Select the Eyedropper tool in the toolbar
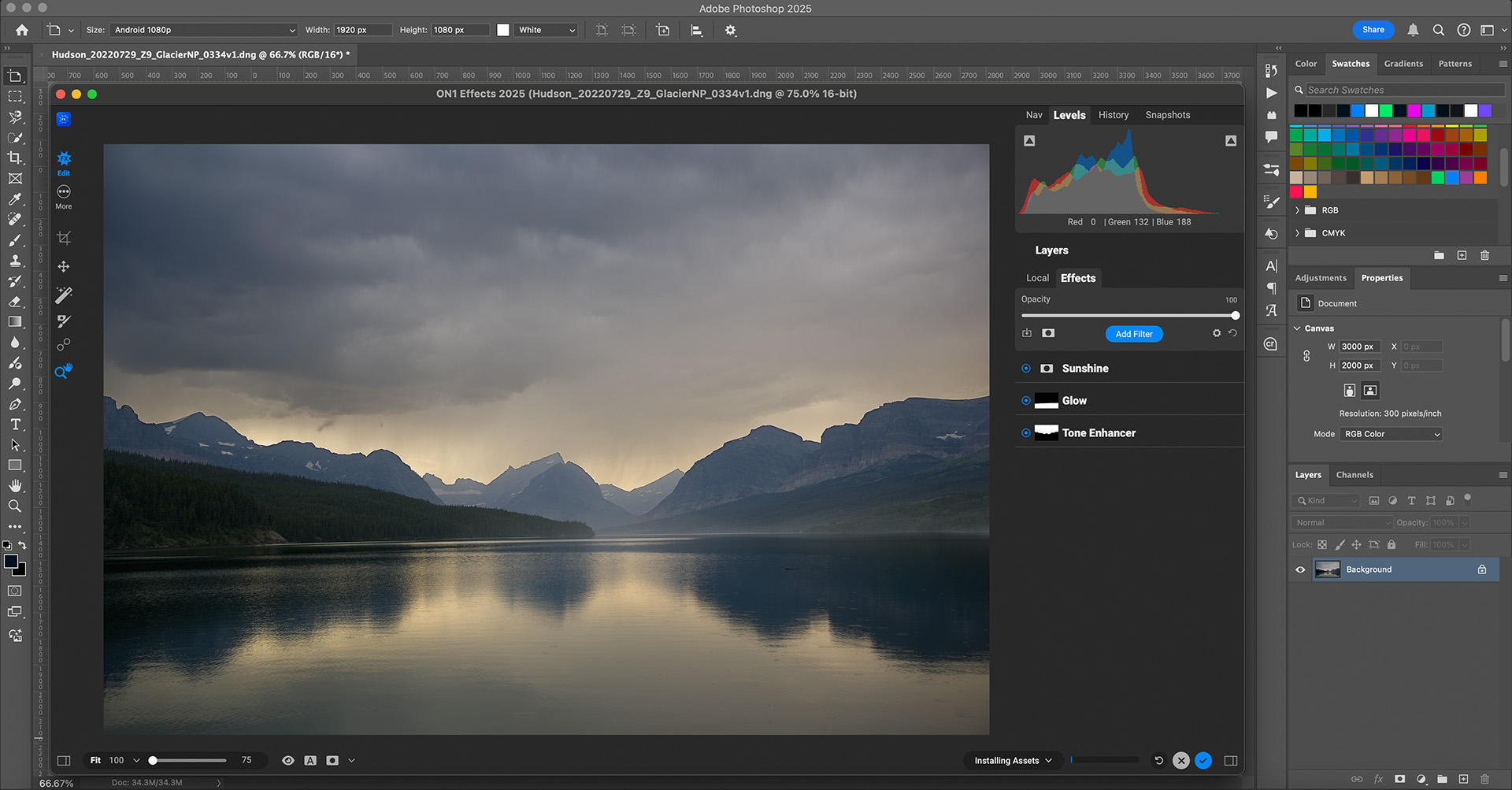The height and width of the screenshot is (790, 1512). 15,199
